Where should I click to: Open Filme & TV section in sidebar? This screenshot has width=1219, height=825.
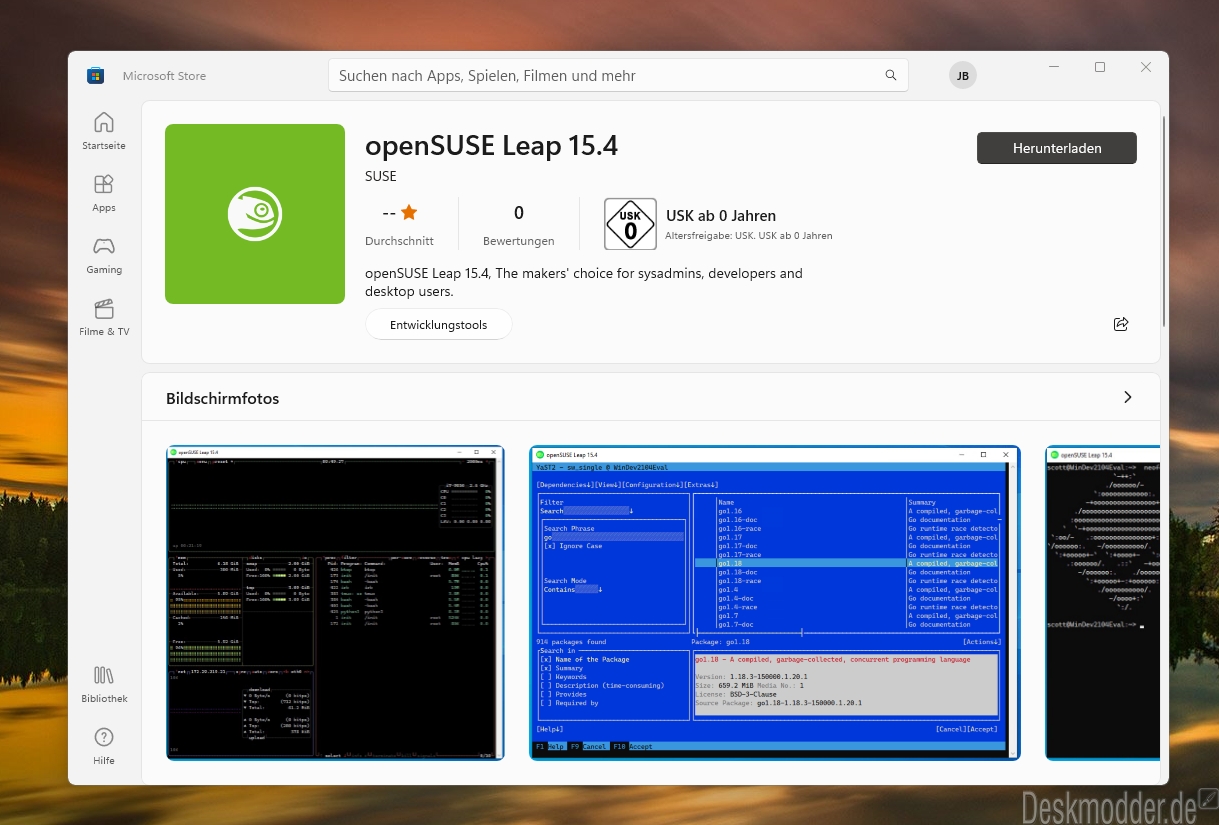tap(104, 317)
